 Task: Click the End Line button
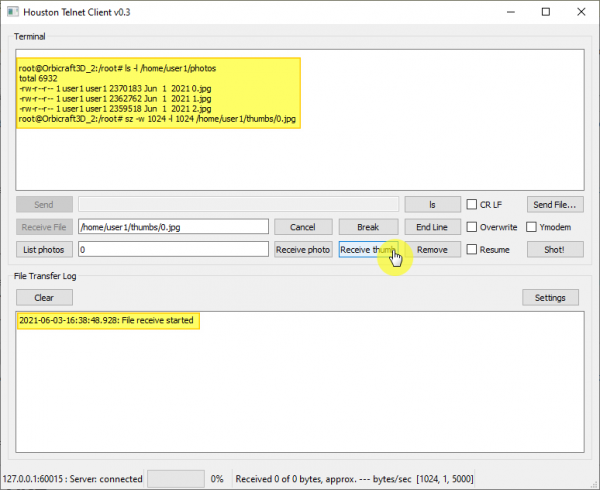point(432,227)
